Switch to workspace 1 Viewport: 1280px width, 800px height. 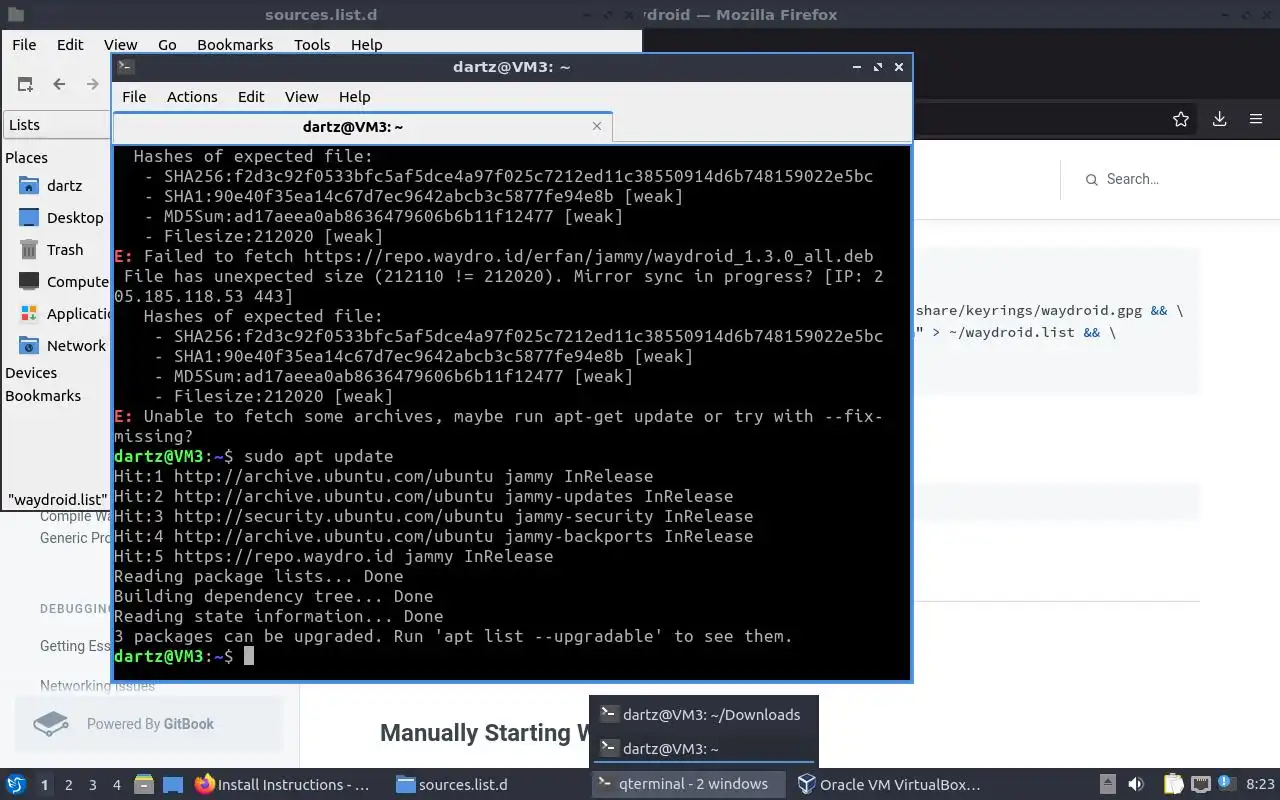44,785
